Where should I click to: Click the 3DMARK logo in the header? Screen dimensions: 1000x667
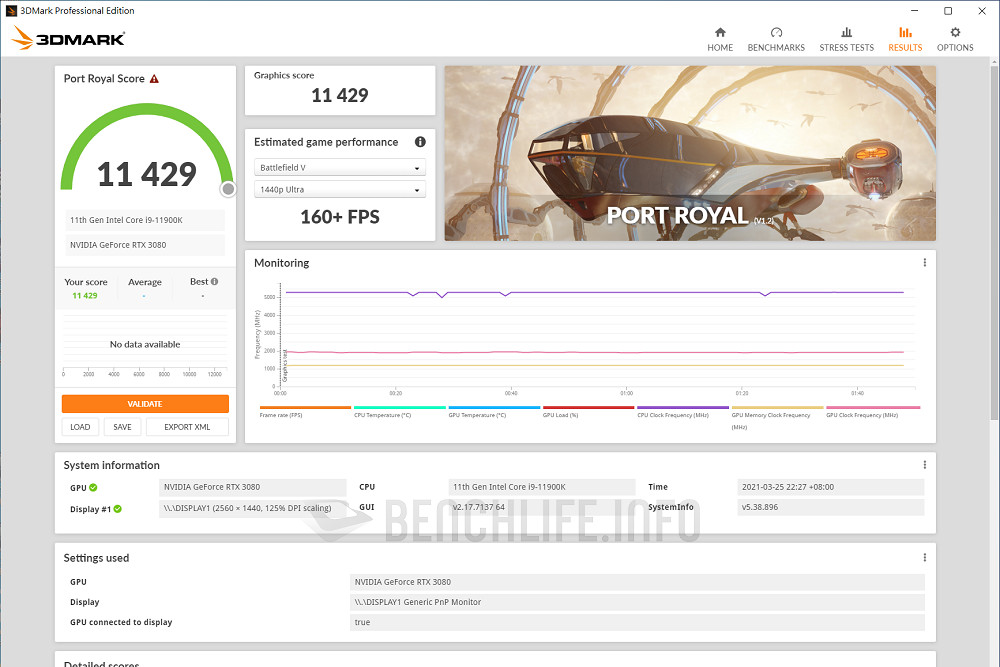click(68, 38)
